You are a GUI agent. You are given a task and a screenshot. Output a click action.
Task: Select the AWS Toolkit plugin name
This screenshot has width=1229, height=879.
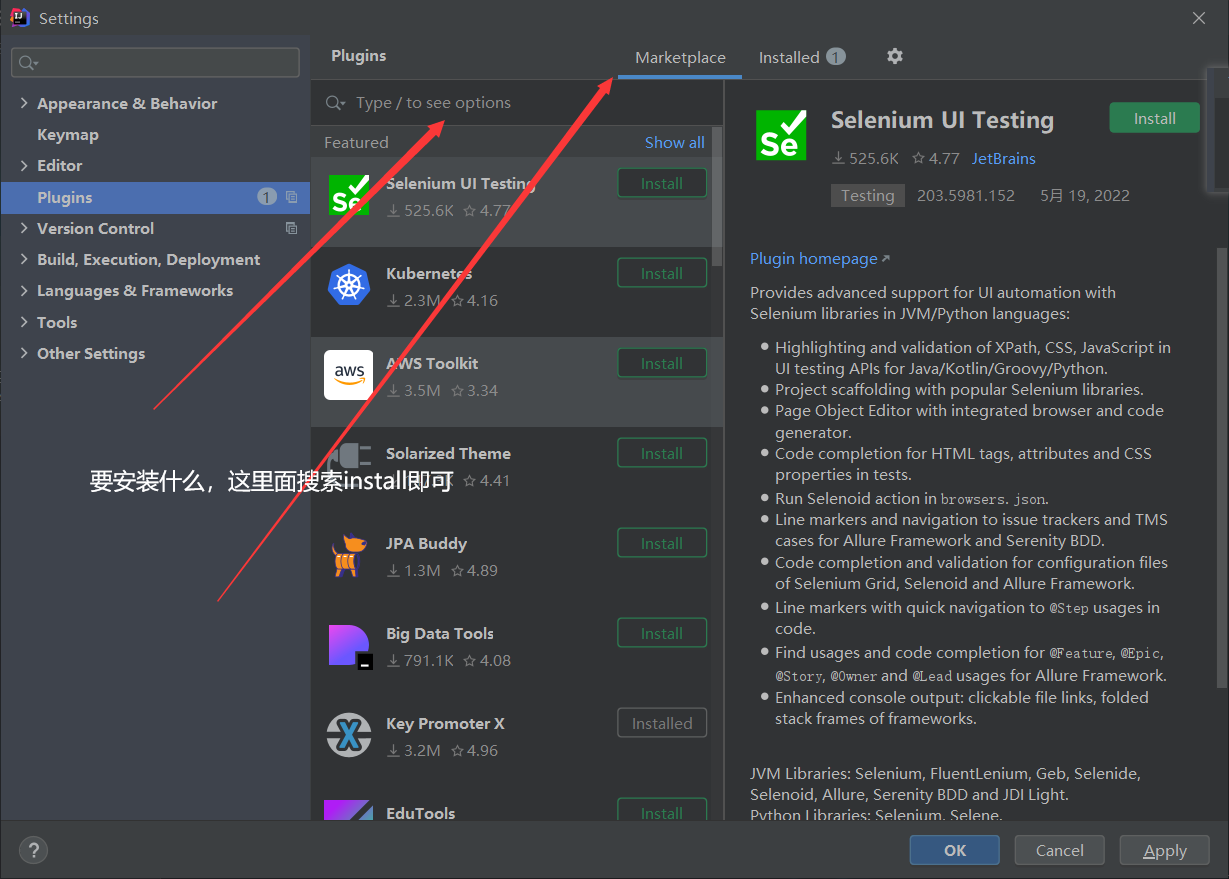(432, 363)
